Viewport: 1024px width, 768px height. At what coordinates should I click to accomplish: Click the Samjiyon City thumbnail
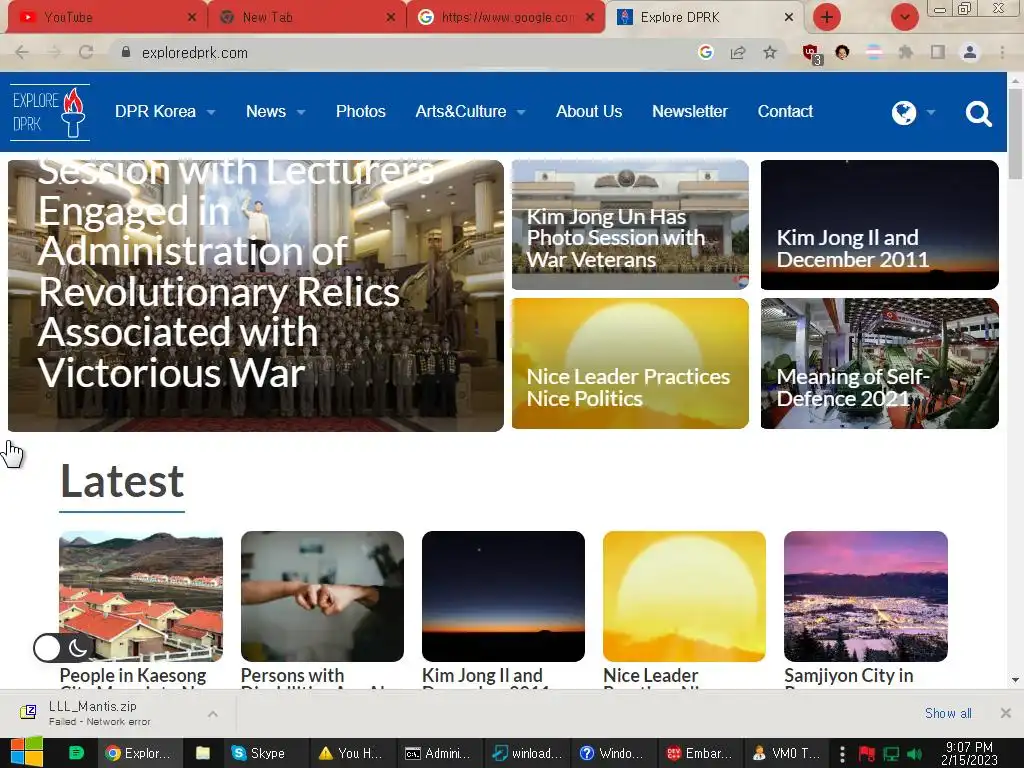point(866,596)
